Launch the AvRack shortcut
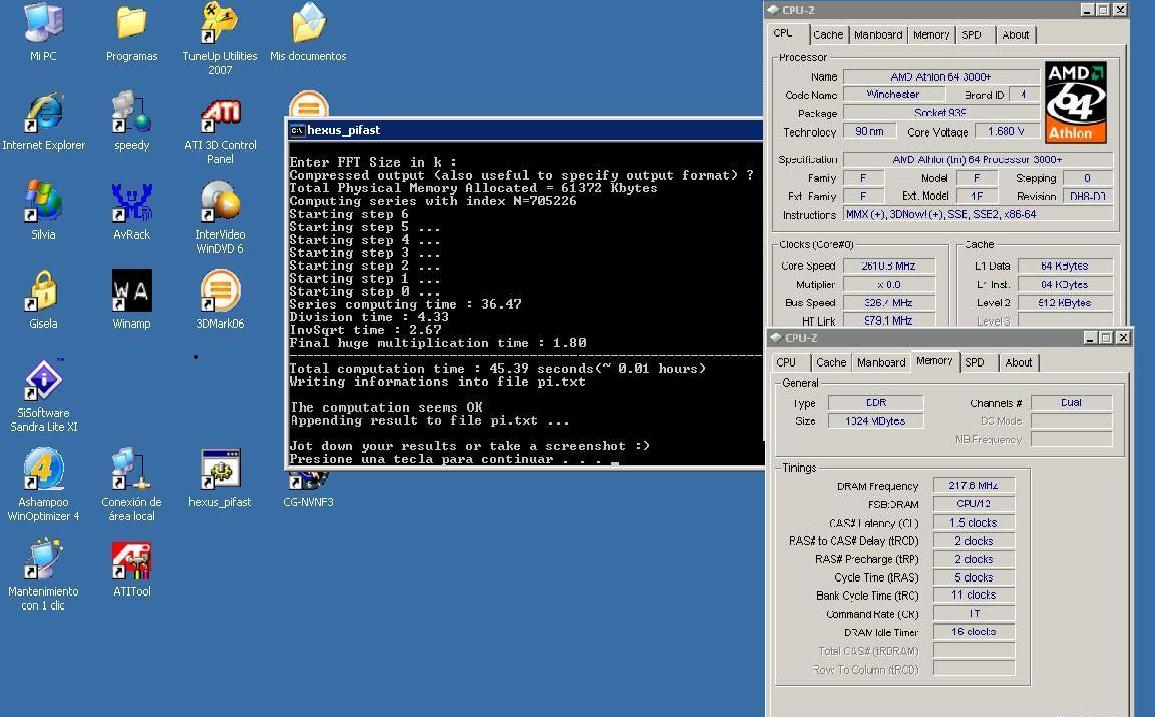Screen dimensions: 1155x717 point(131,211)
